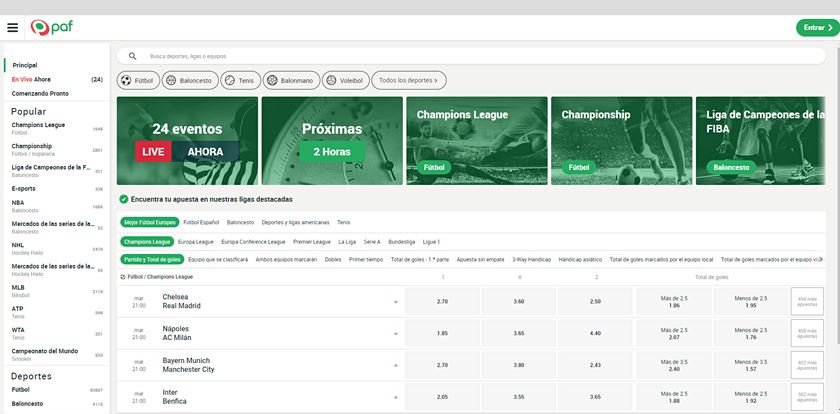
Task: Bet Real Madrid win at 2.50
Action: [x=595, y=302]
